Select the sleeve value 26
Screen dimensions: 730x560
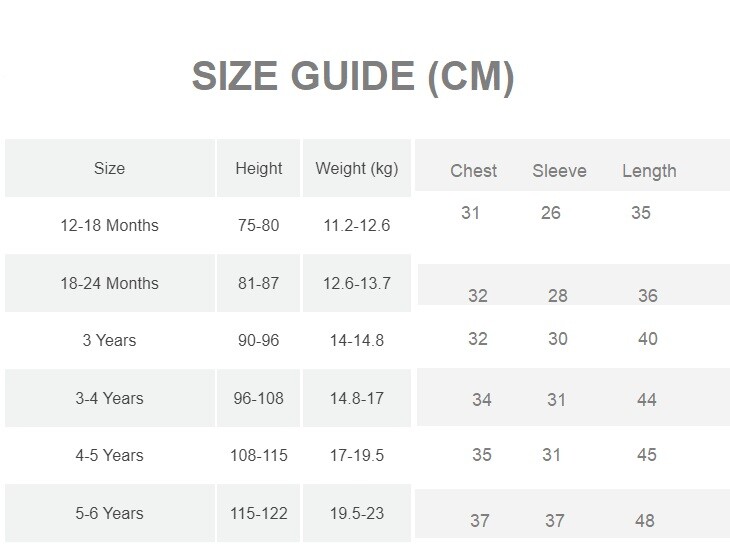pyautogui.click(x=551, y=213)
